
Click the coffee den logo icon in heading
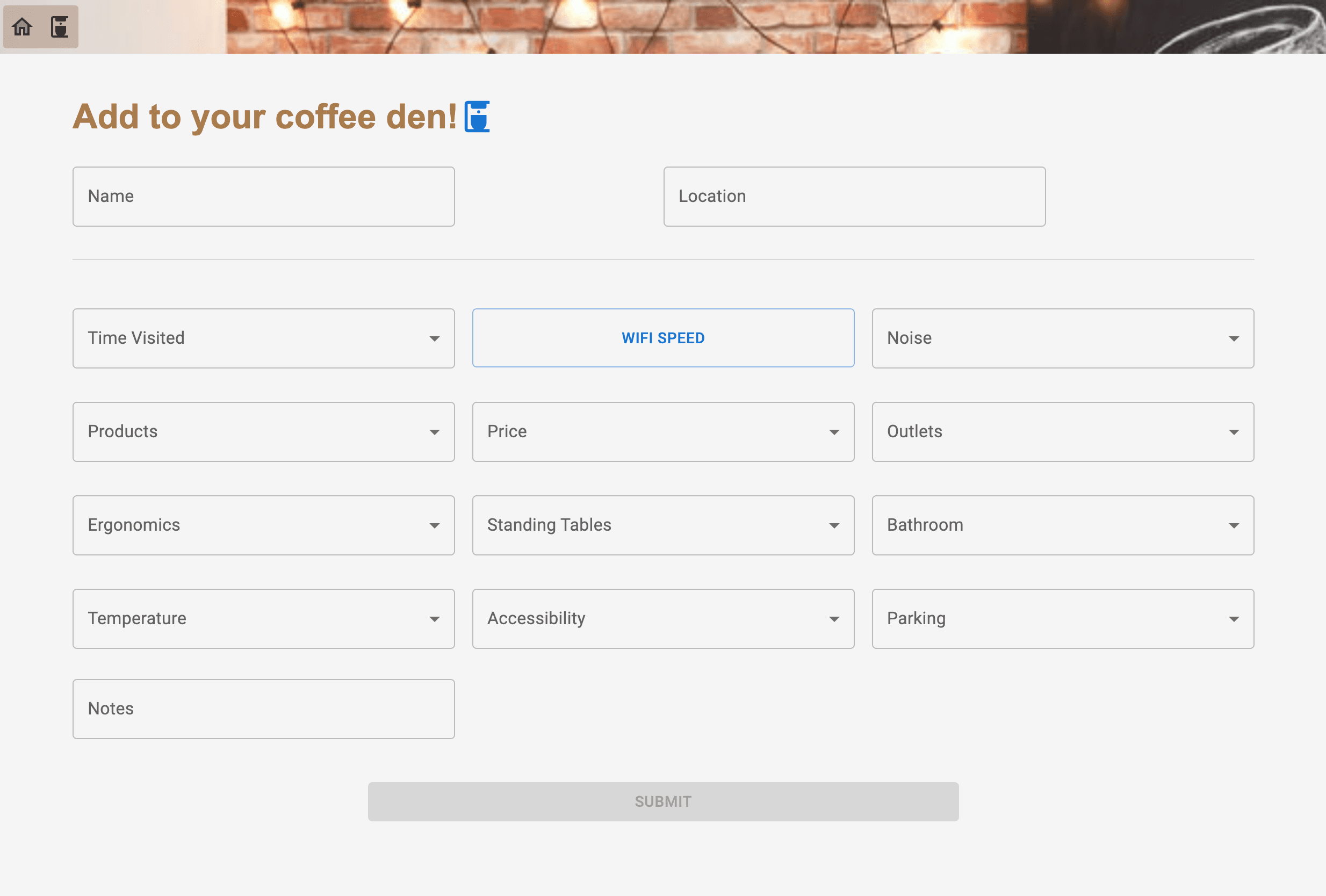point(476,117)
